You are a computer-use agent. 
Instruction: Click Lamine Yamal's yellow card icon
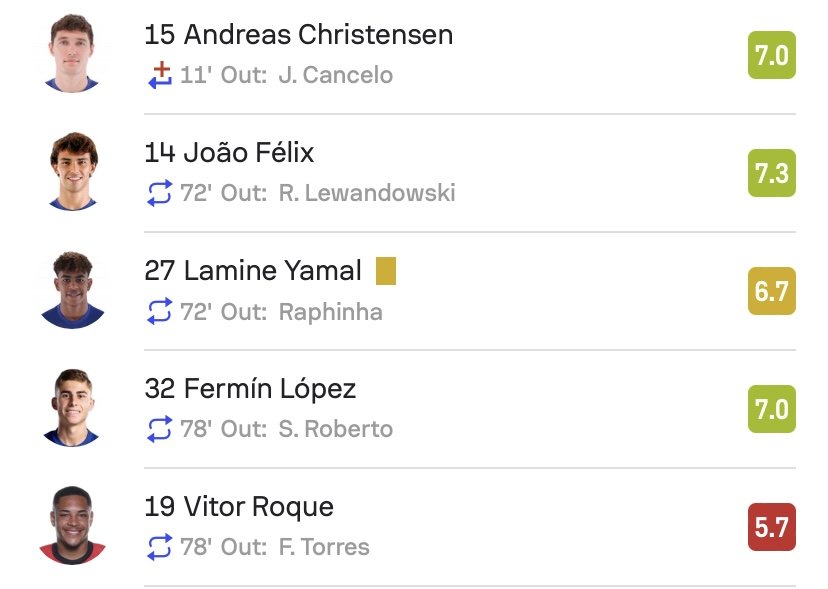coord(386,271)
